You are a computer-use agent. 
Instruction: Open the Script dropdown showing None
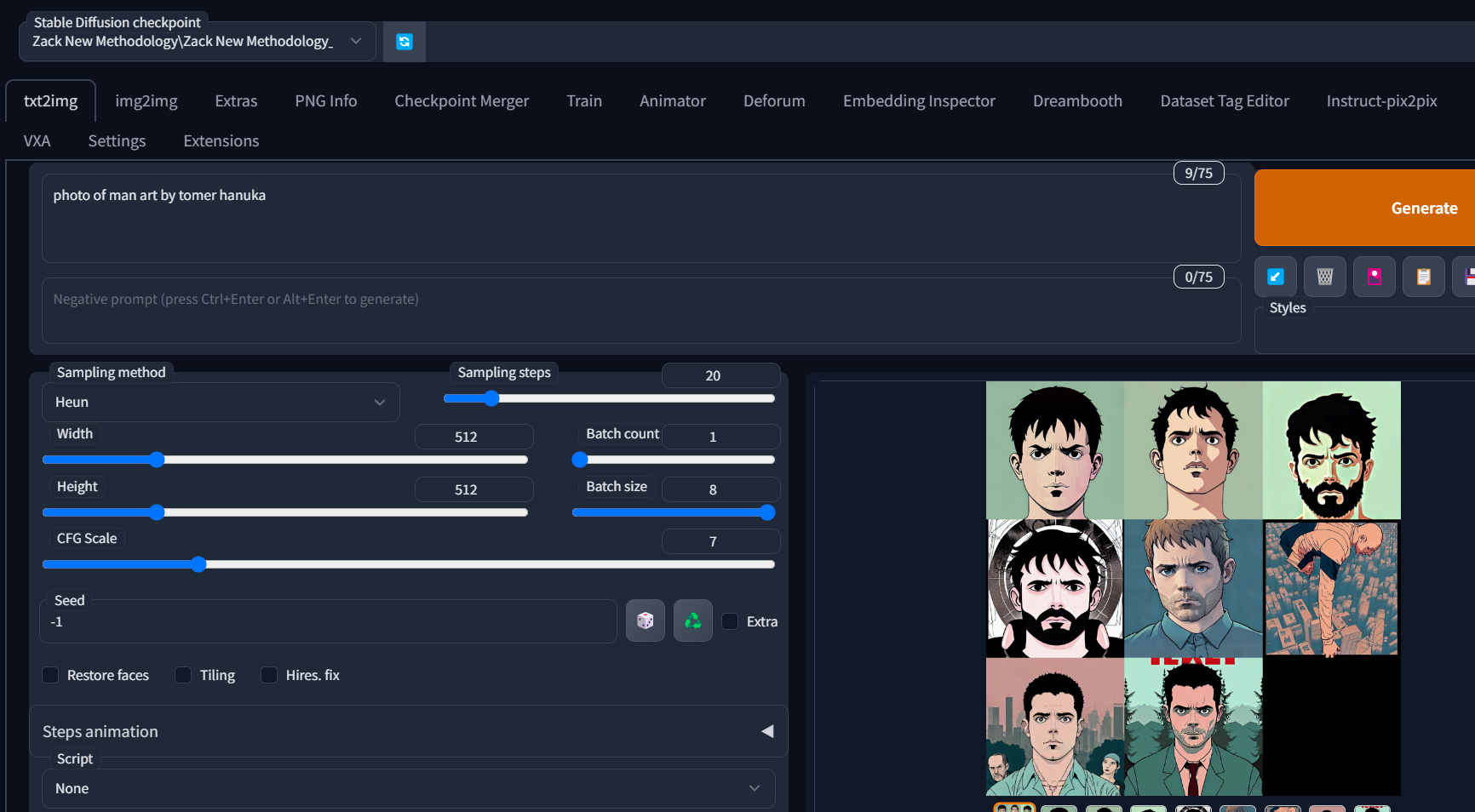click(409, 788)
